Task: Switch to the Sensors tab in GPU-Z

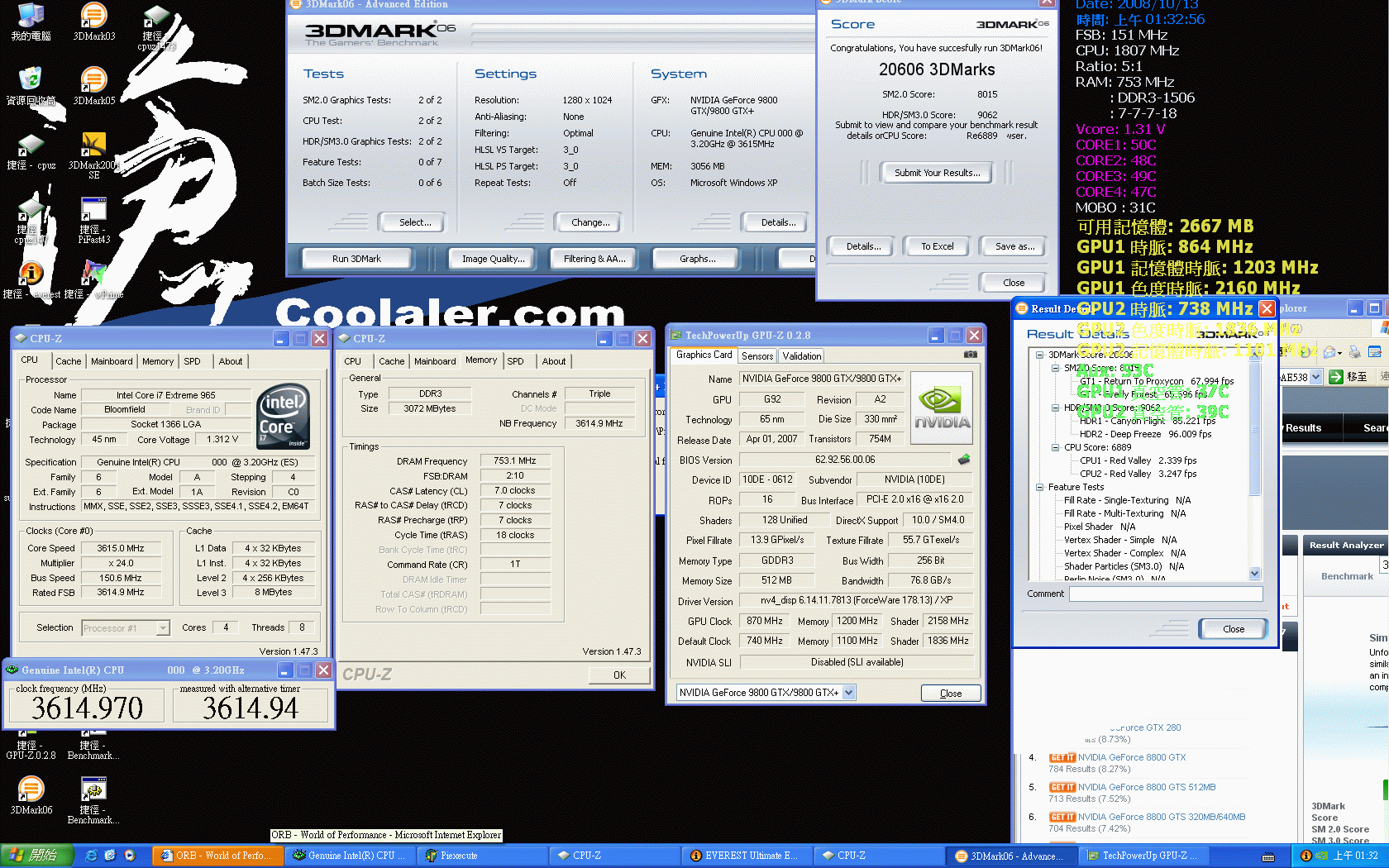Action: tap(757, 356)
